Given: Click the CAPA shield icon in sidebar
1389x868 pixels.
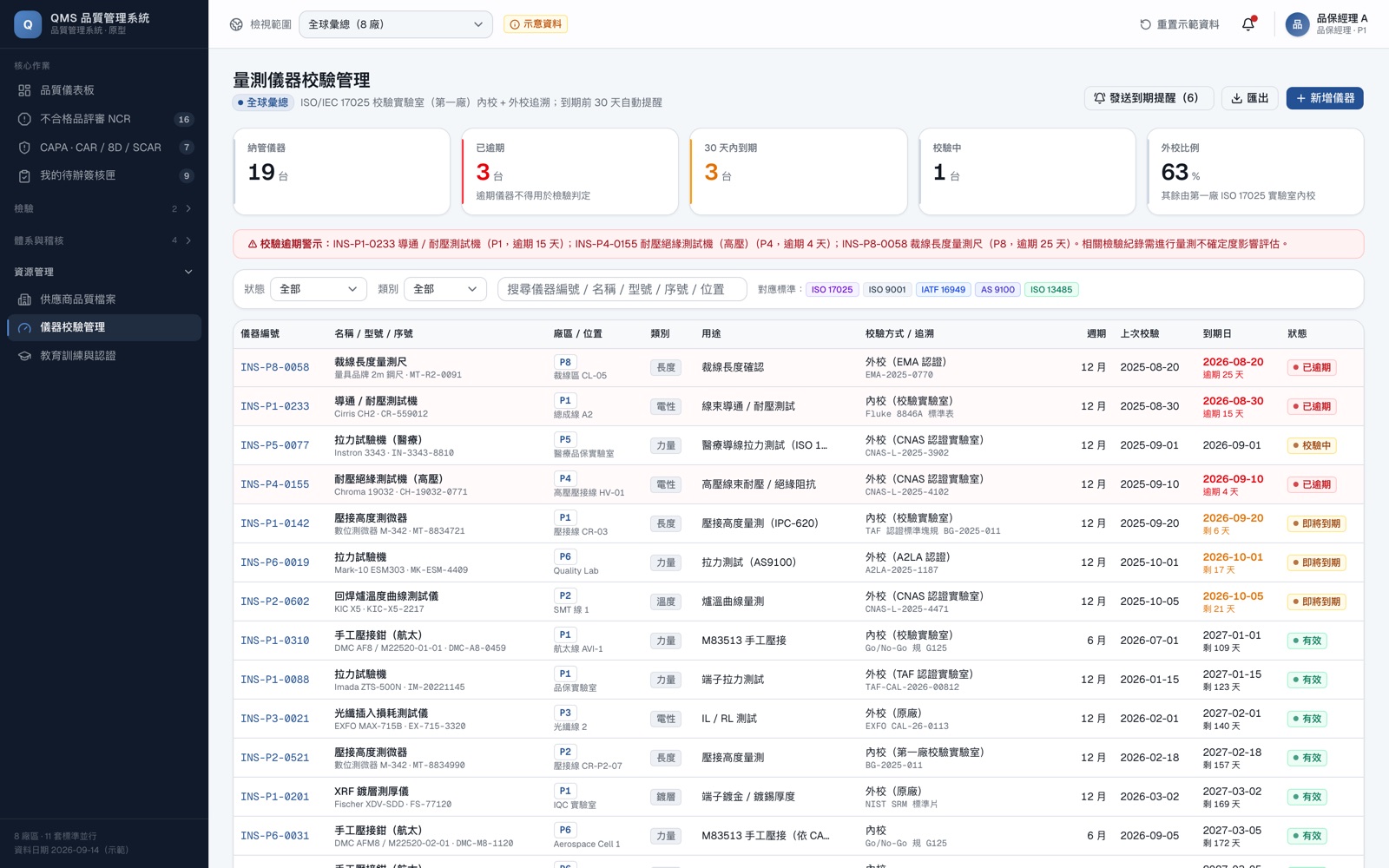Looking at the screenshot, I should click(24, 148).
